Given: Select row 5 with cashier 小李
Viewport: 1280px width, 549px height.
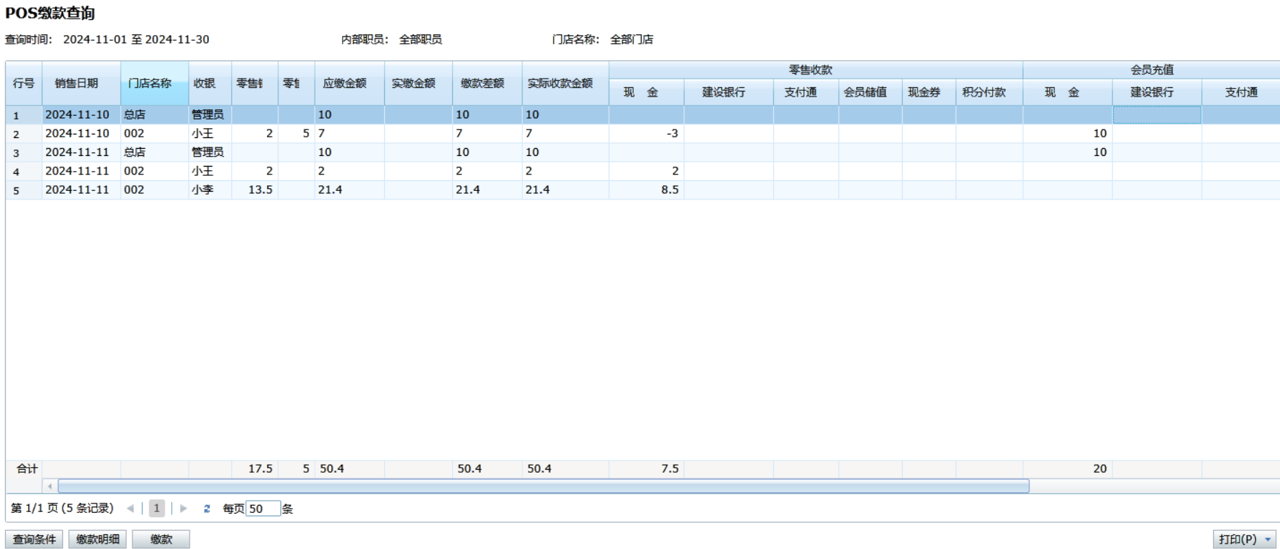Looking at the screenshot, I should (x=200, y=190).
